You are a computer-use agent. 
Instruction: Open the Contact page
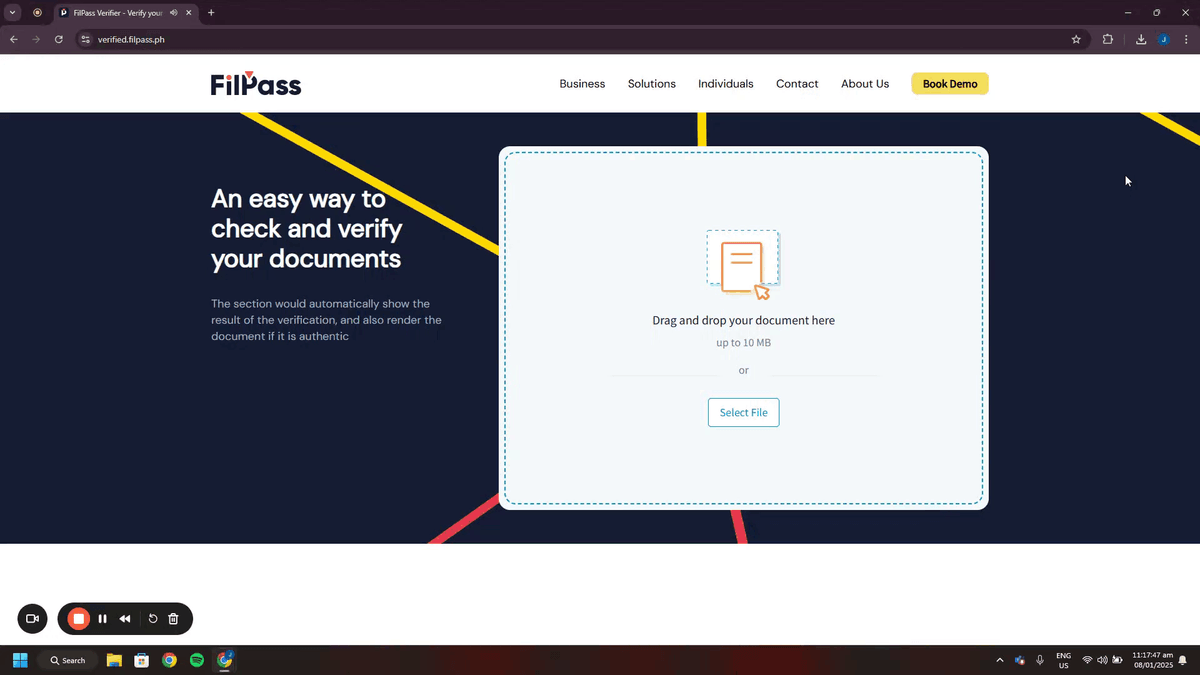(797, 84)
